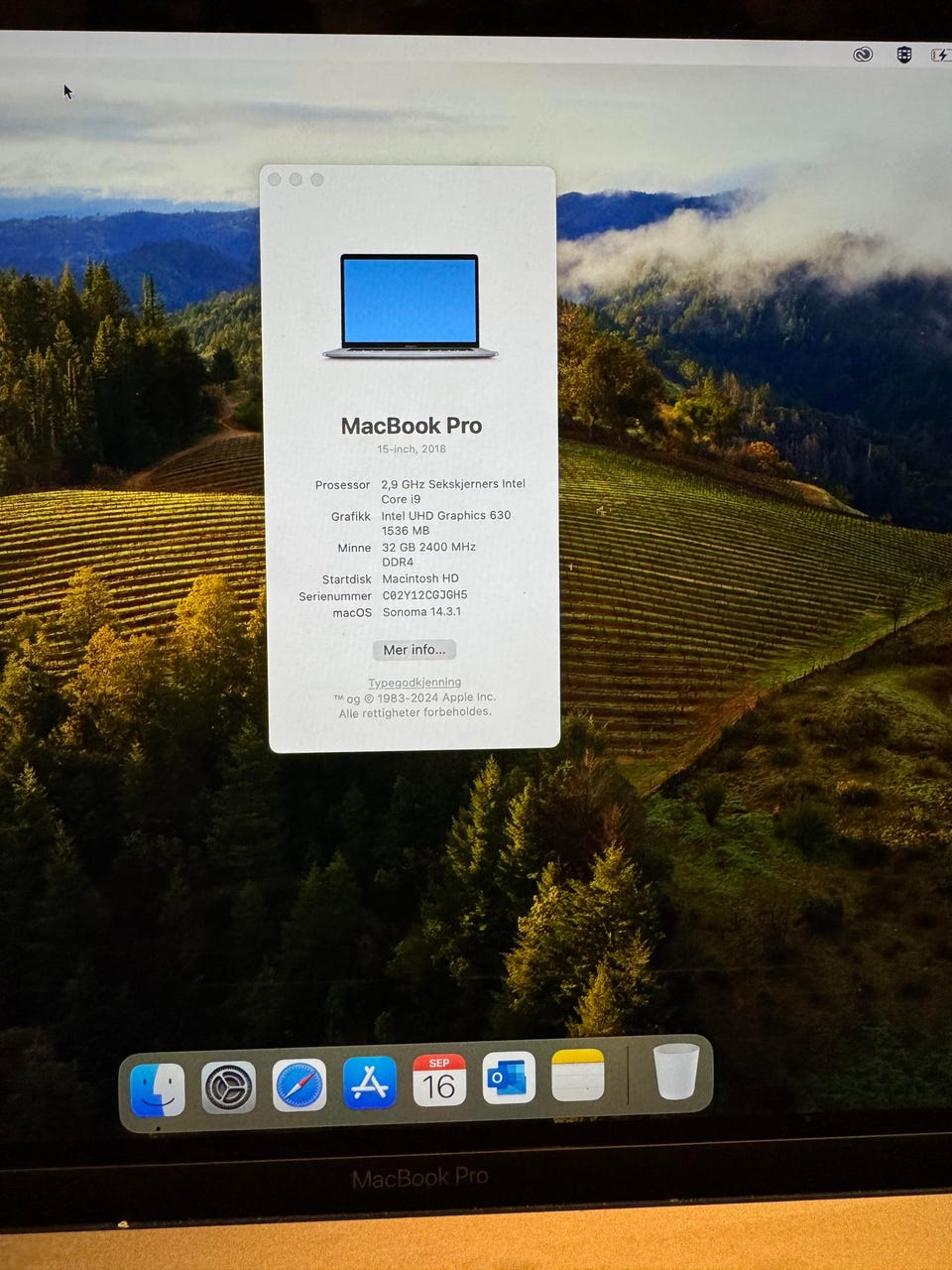The image size is (952, 1270).
Task: Click 'Macintosh HD' startup disk value
Action: (420, 578)
